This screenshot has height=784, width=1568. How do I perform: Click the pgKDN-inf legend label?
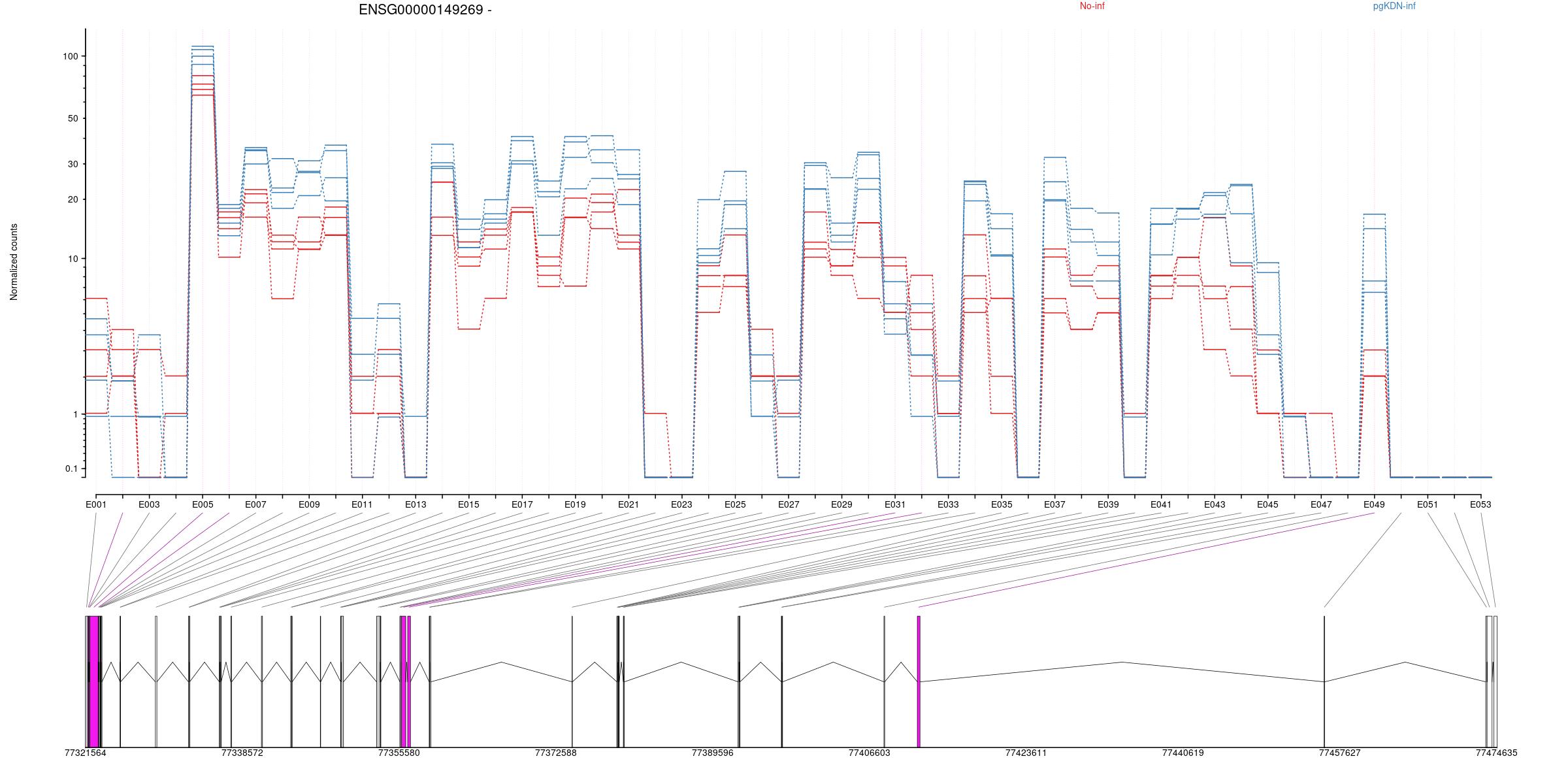tap(1394, 7)
